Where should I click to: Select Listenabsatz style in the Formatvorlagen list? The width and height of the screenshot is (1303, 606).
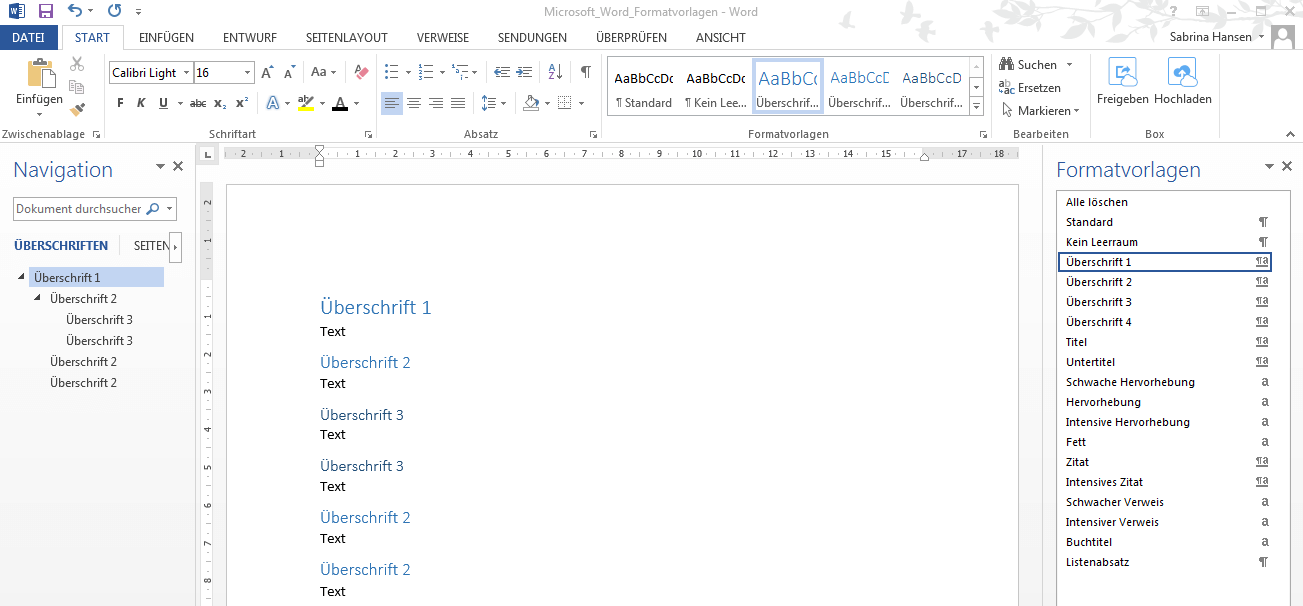1165,562
